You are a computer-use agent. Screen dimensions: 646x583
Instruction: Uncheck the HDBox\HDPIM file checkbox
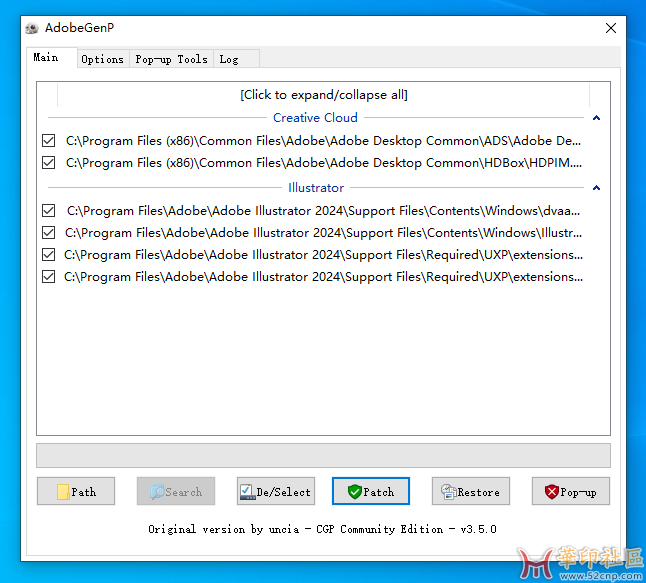(49, 163)
